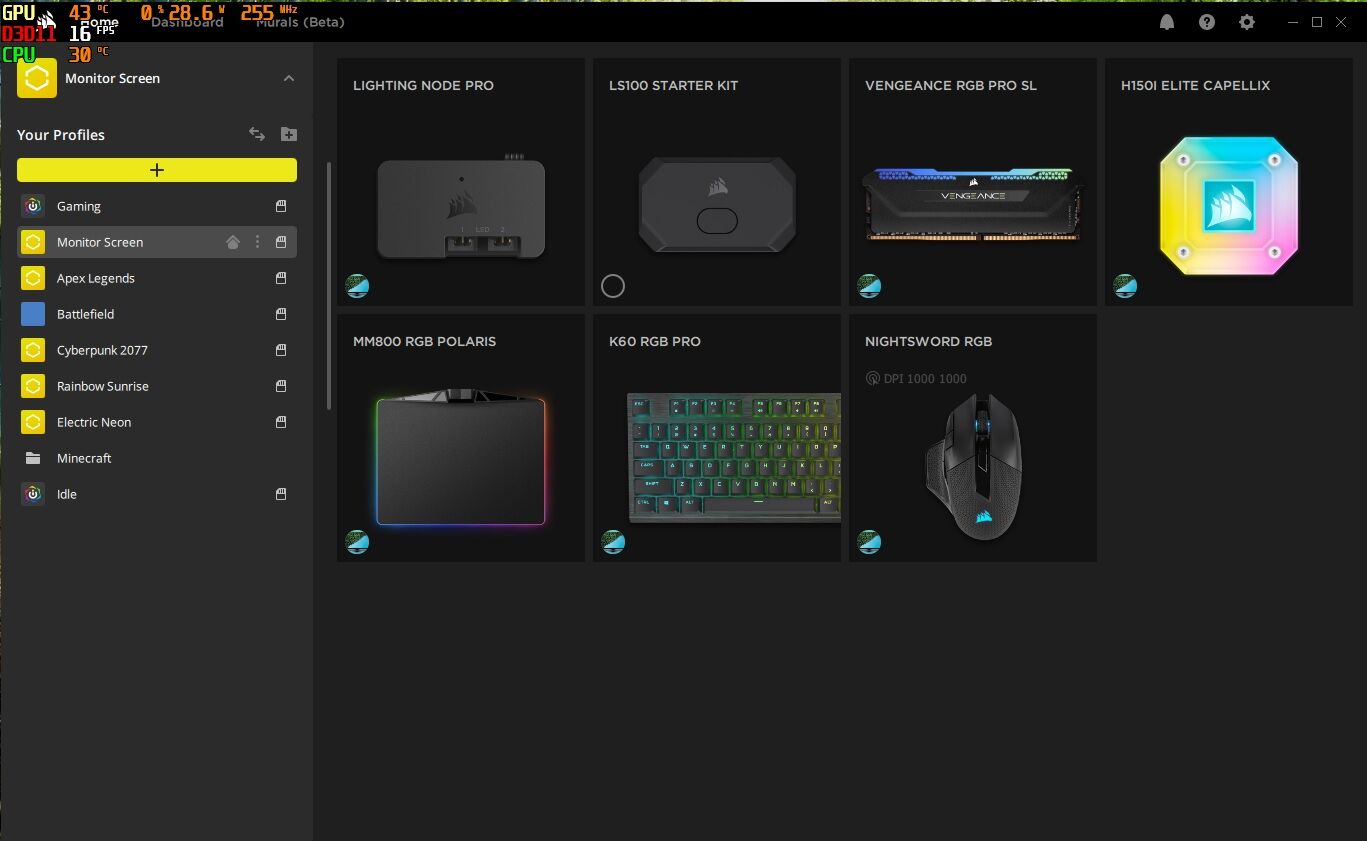Click the import/export profiles arrows icon
1367x841 pixels.
point(257,134)
